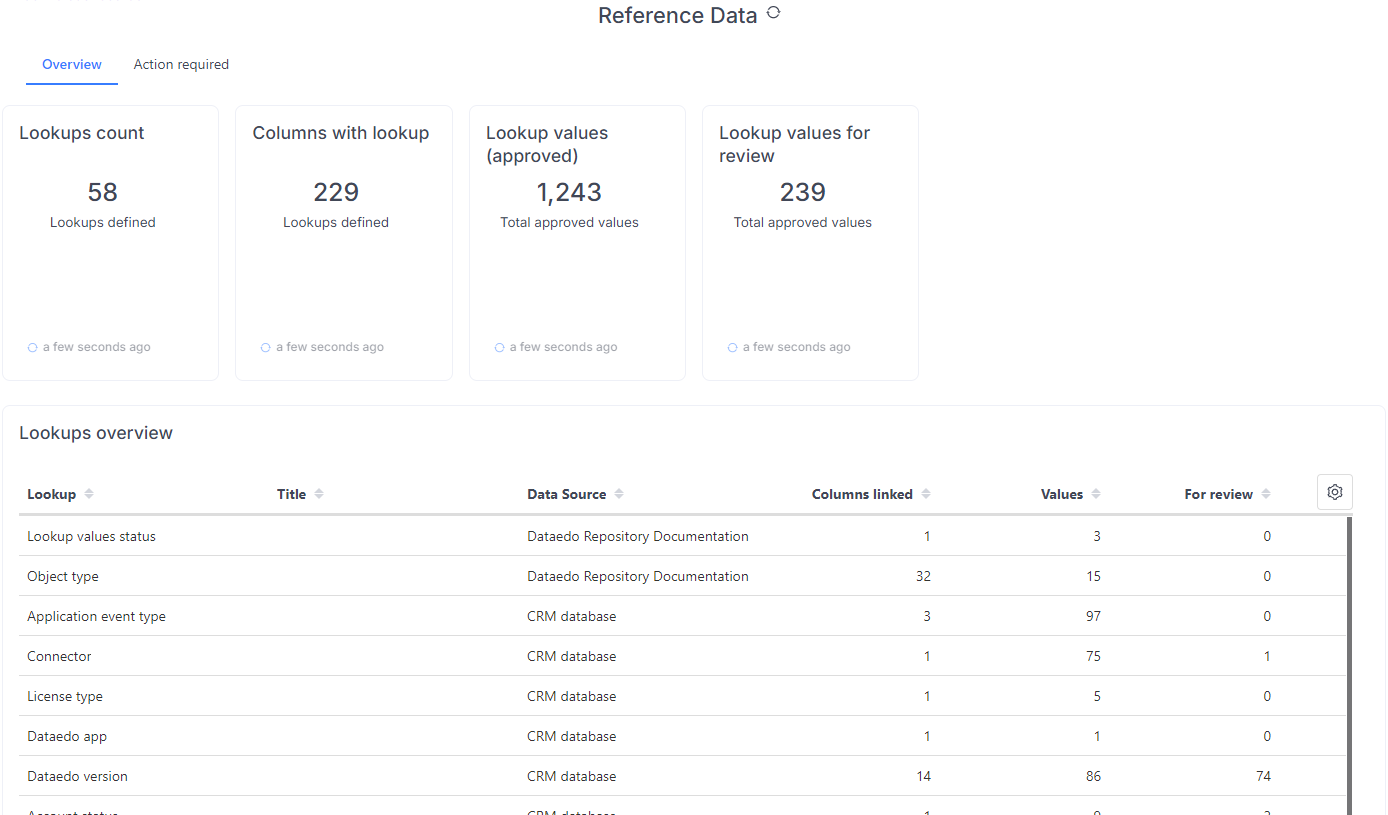Select the Object type lookup row
Image resolution: width=1388 pixels, height=815 pixels.
click(x=682, y=576)
